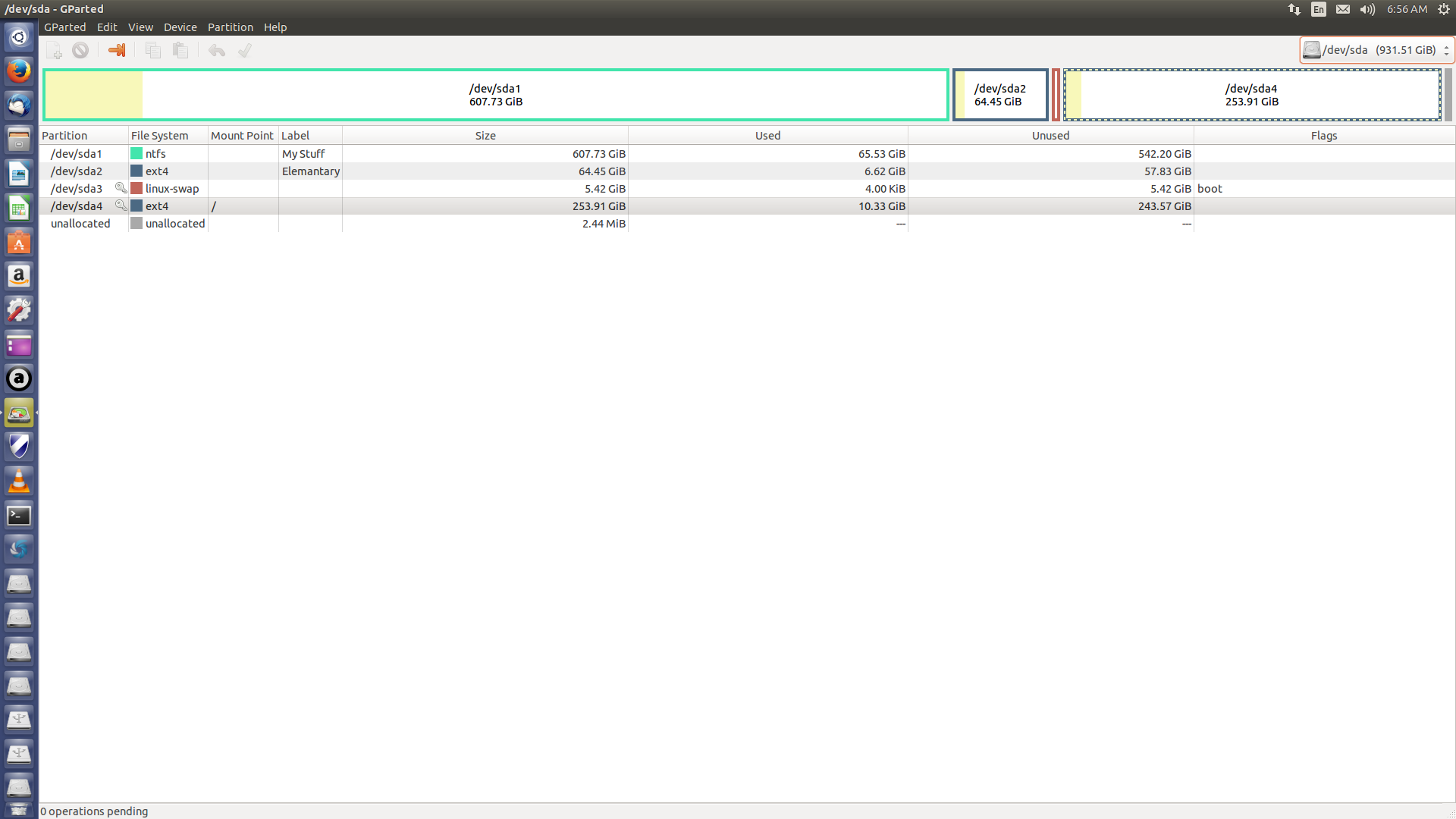Launch Thunderbird mail from the launcher
Viewport: 1456px width, 819px height.
[x=19, y=105]
